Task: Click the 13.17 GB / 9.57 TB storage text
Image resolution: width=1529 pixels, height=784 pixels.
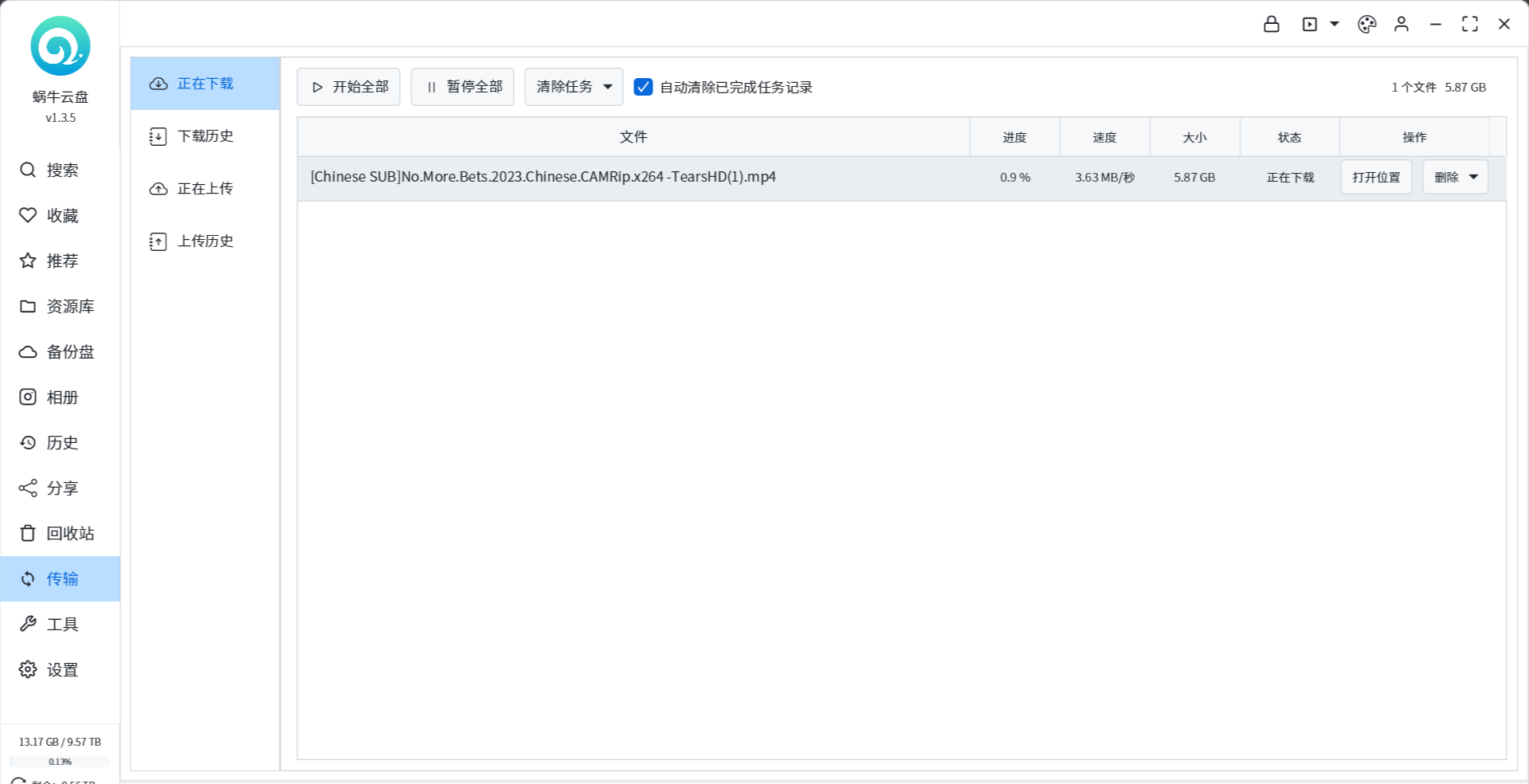Action: (x=60, y=742)
